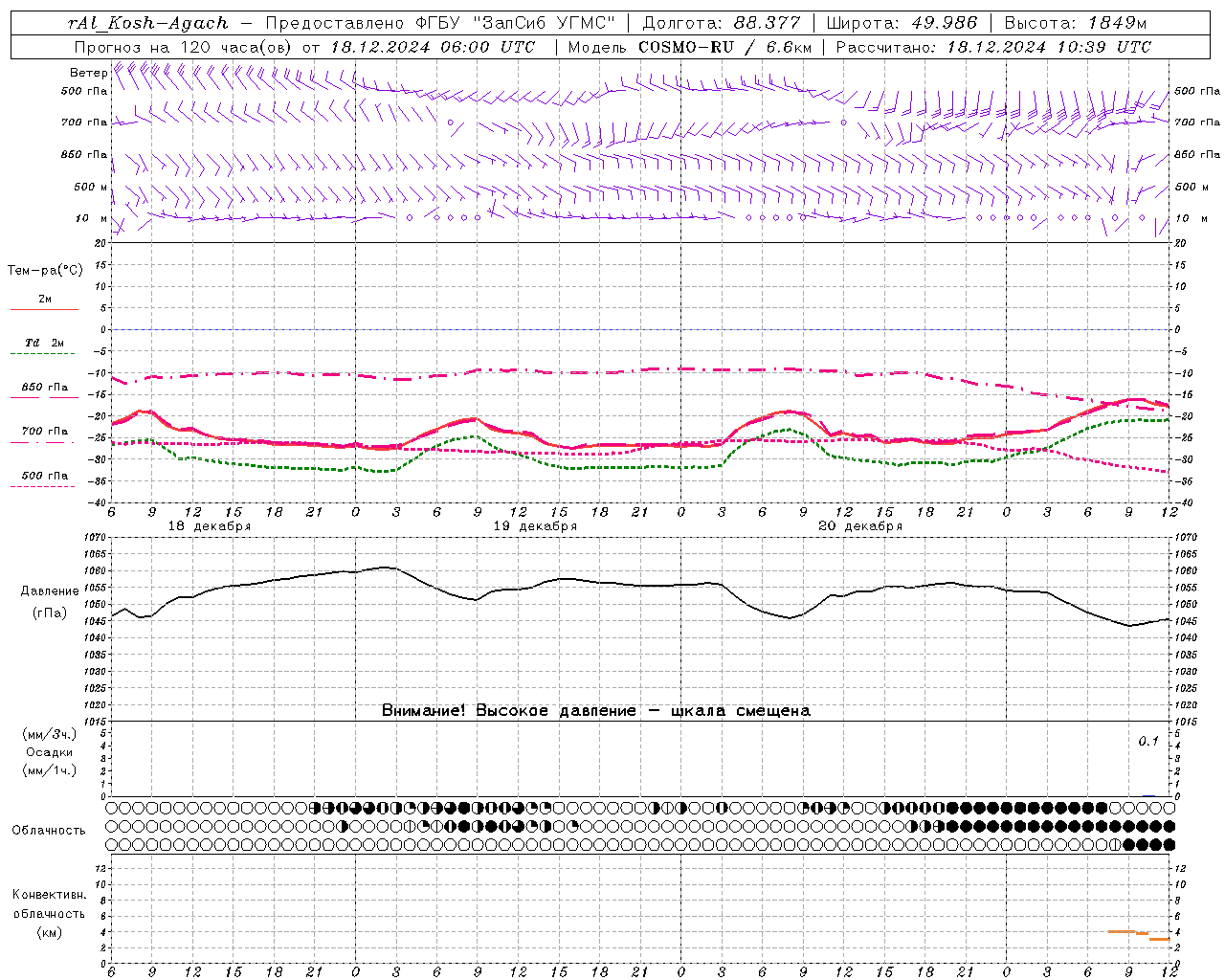Click the 850 гПа entry in the temperature legend
Image resolution: width=1225 pixels, height=980 pixels.
(45, 388)
